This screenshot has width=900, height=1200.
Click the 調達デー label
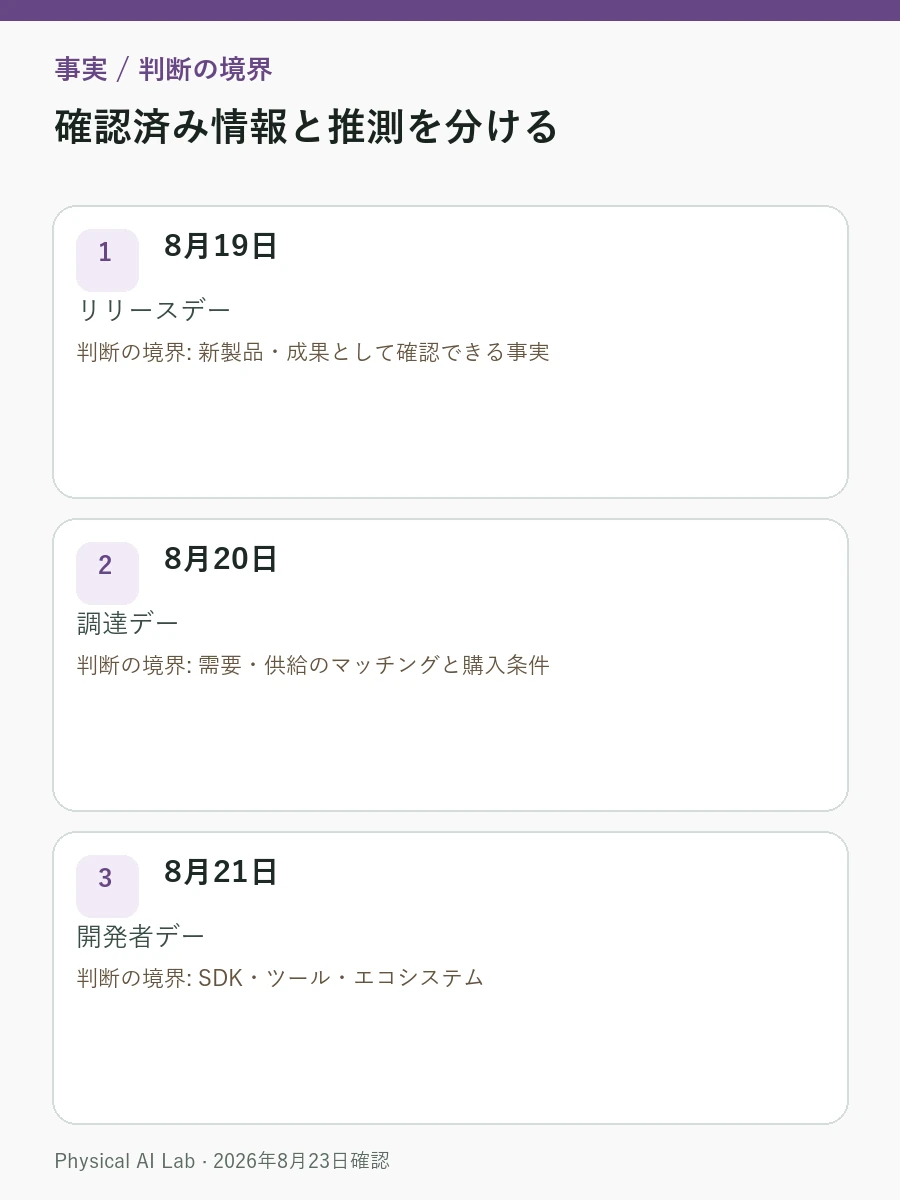coord(128,623)
